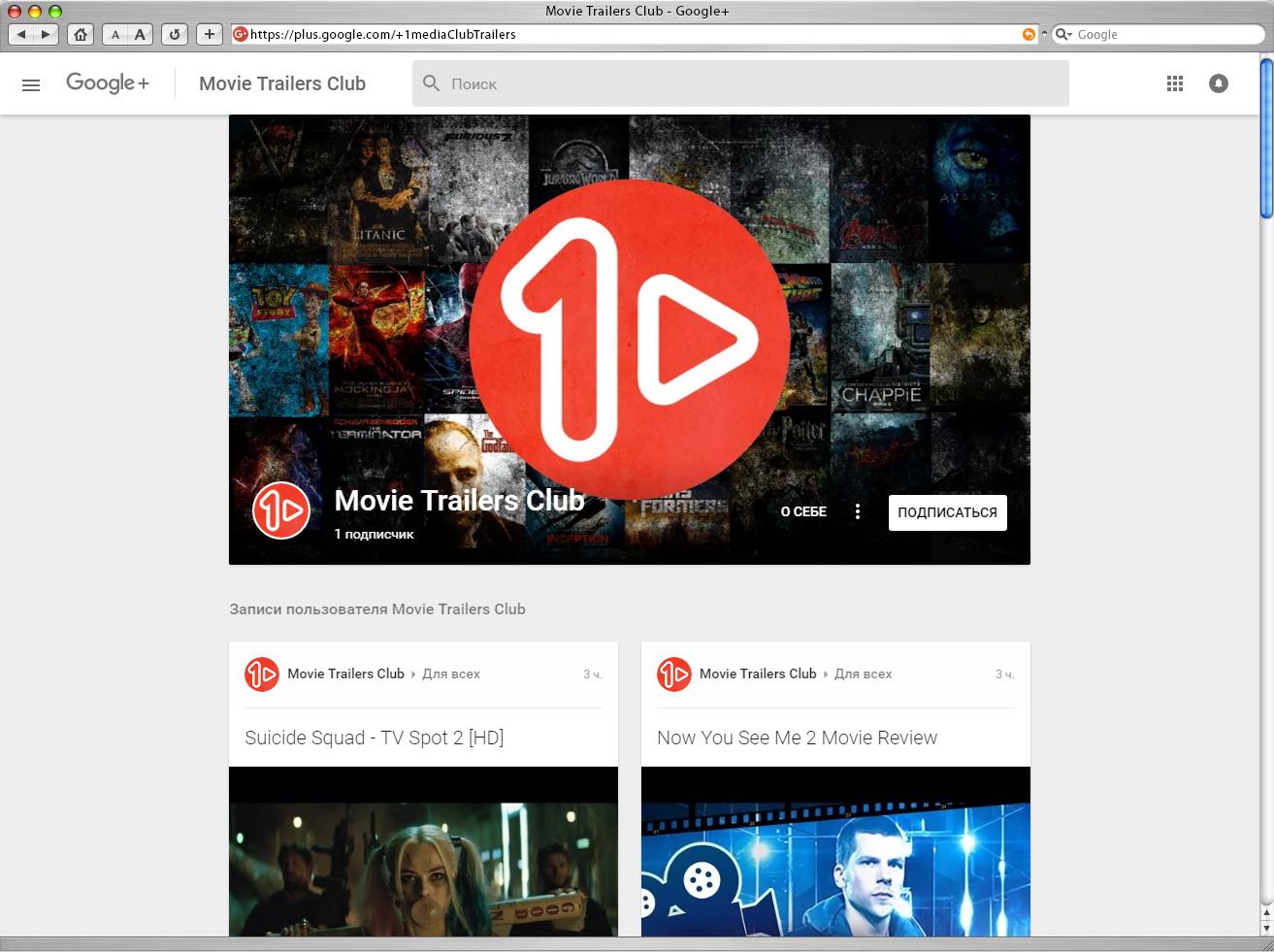This screenshot has height=952, width=1274.
Task: Open the Google apps grid
Action: (1175, 83)
